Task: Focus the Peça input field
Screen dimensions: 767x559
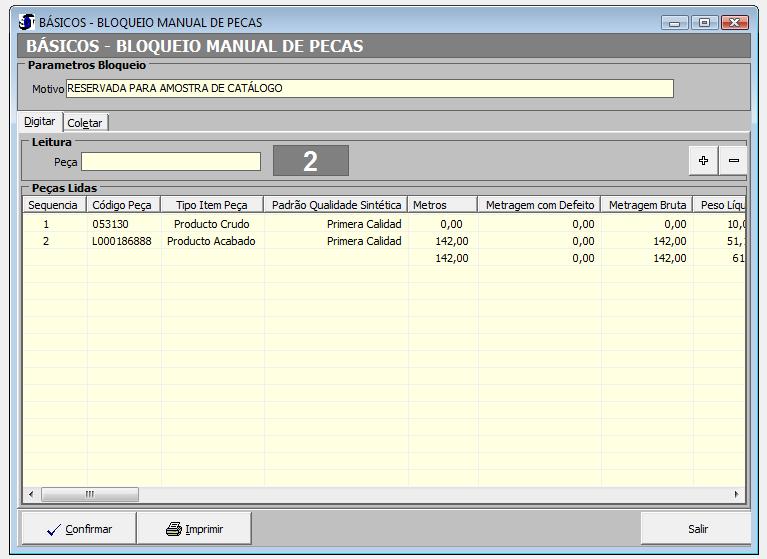Action: 171,162
